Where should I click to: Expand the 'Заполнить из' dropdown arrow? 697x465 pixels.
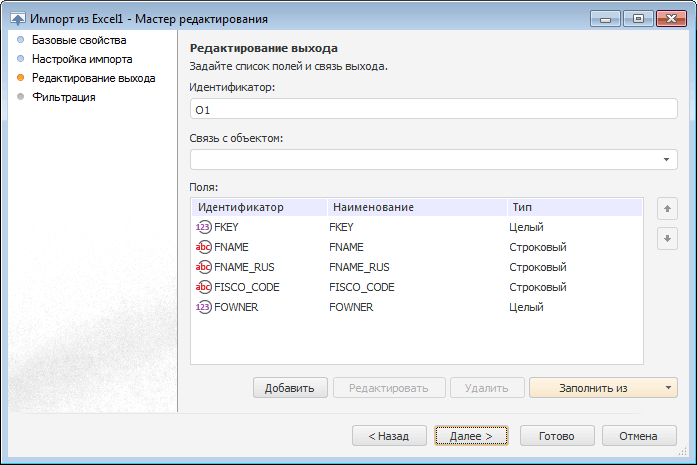click(667, 388)
